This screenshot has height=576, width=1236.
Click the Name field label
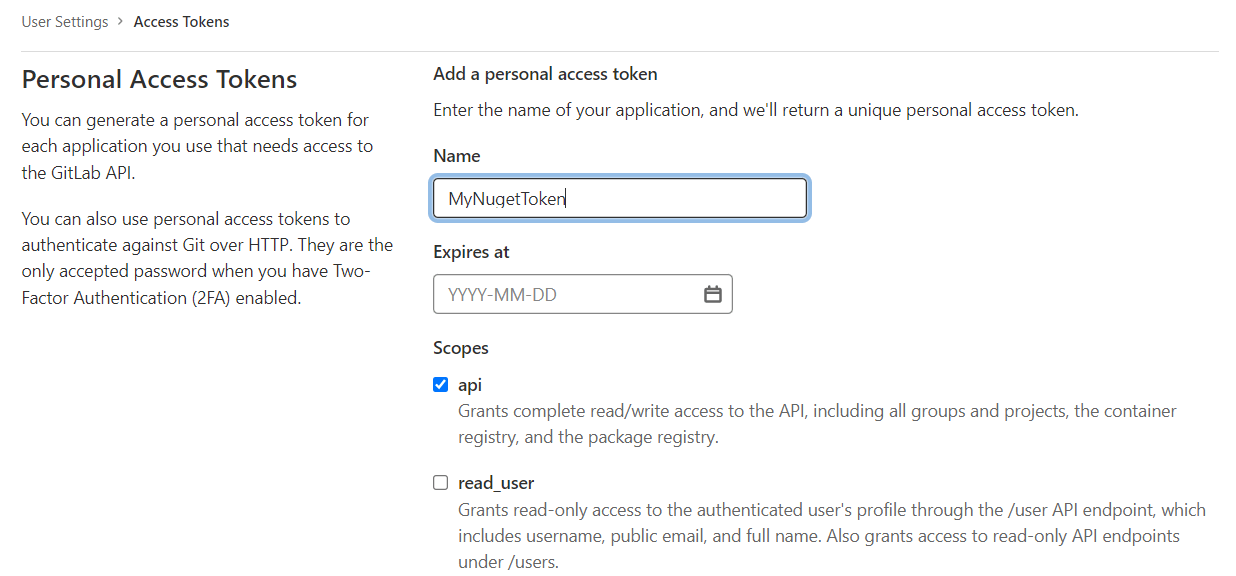pyautogui.click(x=456, y=155)
